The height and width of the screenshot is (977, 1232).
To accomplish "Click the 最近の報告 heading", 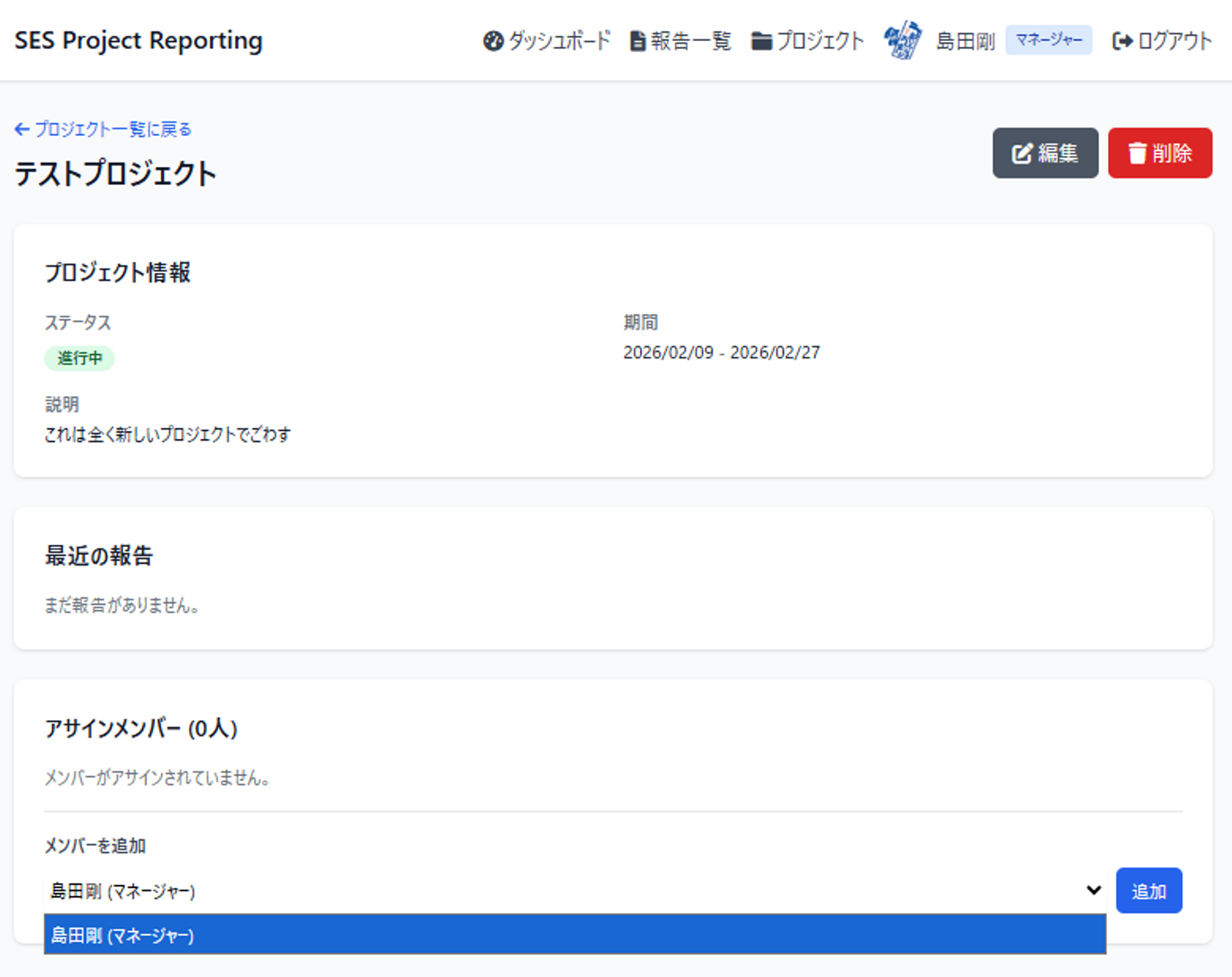I will [x=99, y=556].
